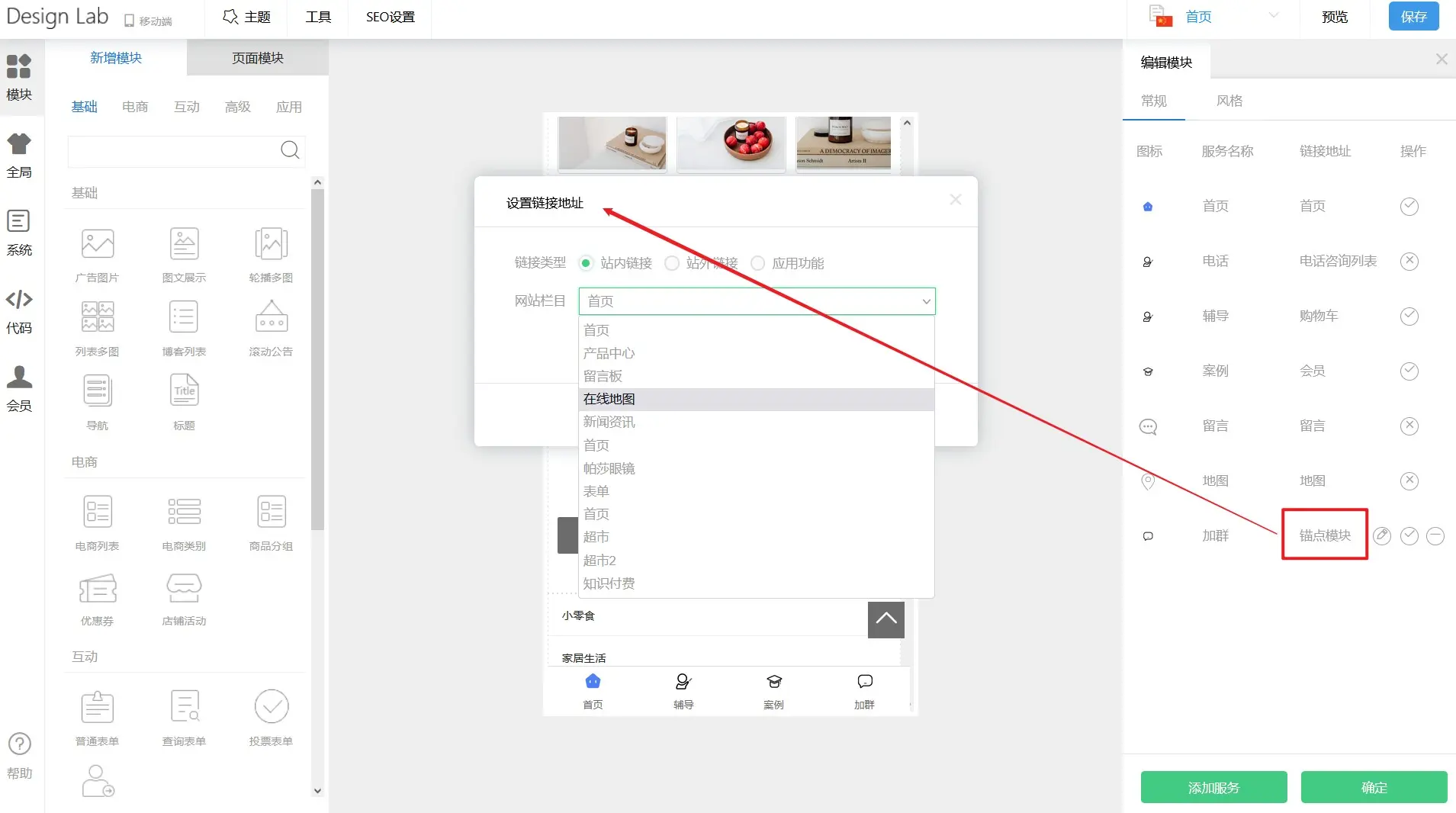Switch to the 页面模块 tab
1456x813 pixels.
point(257,58)
